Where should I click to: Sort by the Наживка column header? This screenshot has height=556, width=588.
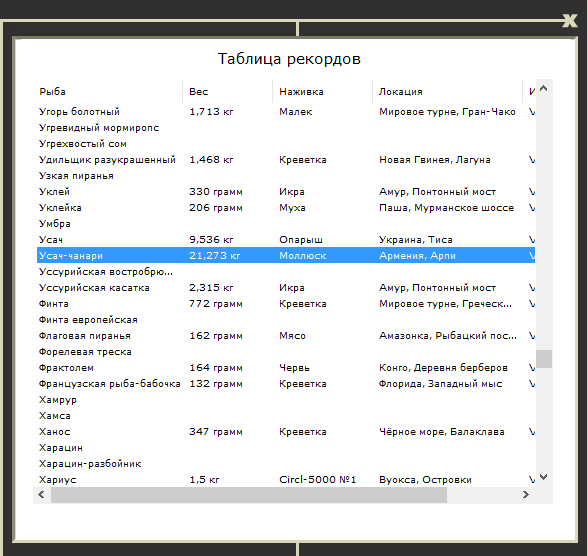322,91
